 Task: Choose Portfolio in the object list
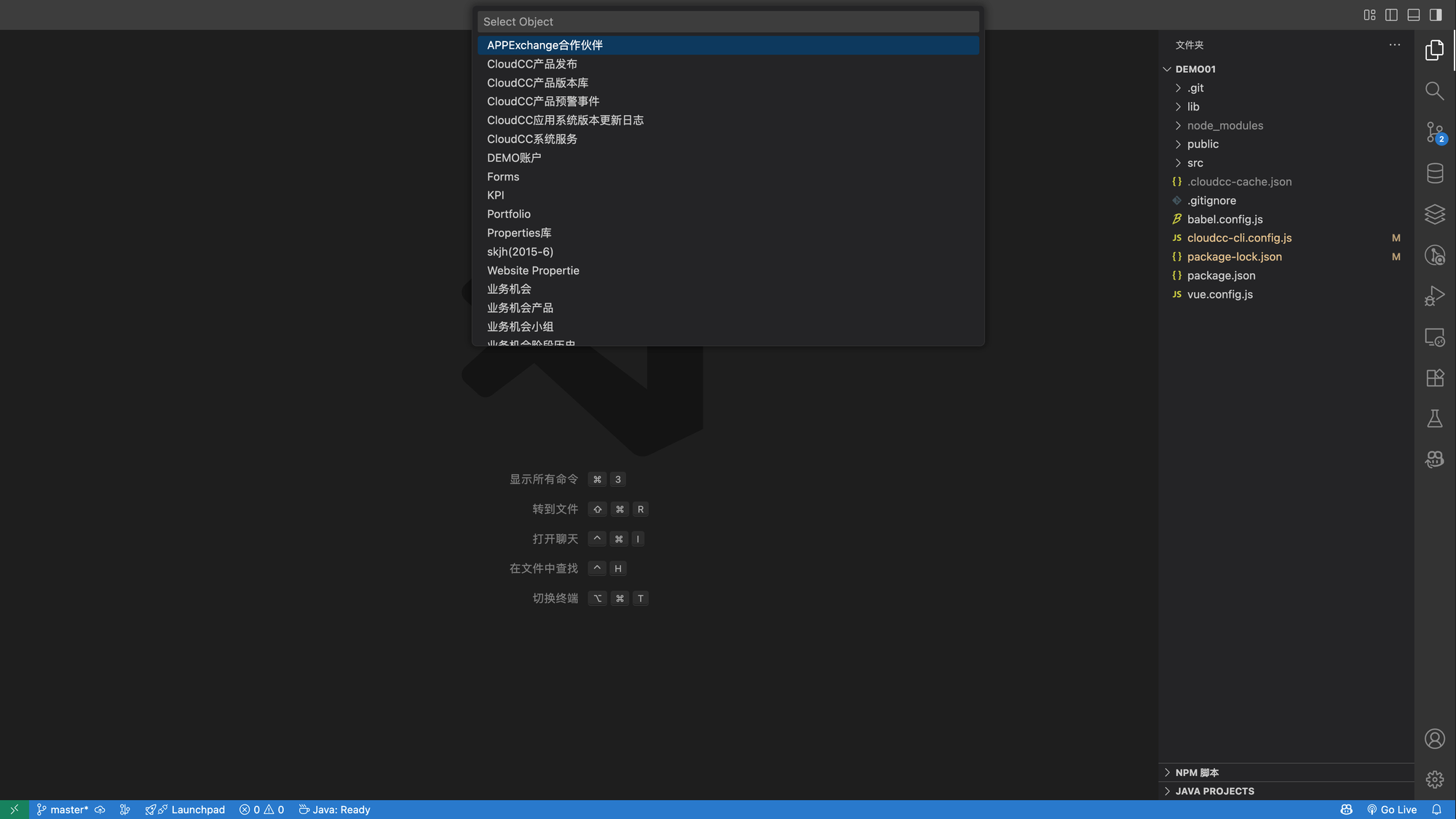(x=508, y=214)
